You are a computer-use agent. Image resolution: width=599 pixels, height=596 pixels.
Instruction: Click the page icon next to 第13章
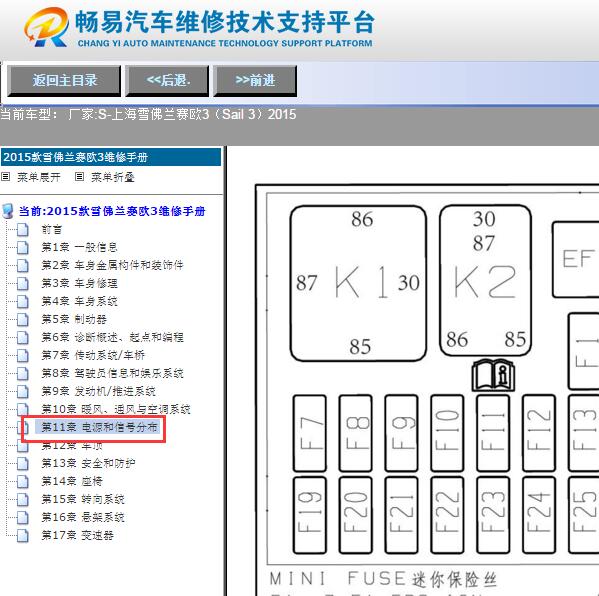pyautogui.click(x=23, y=463)
